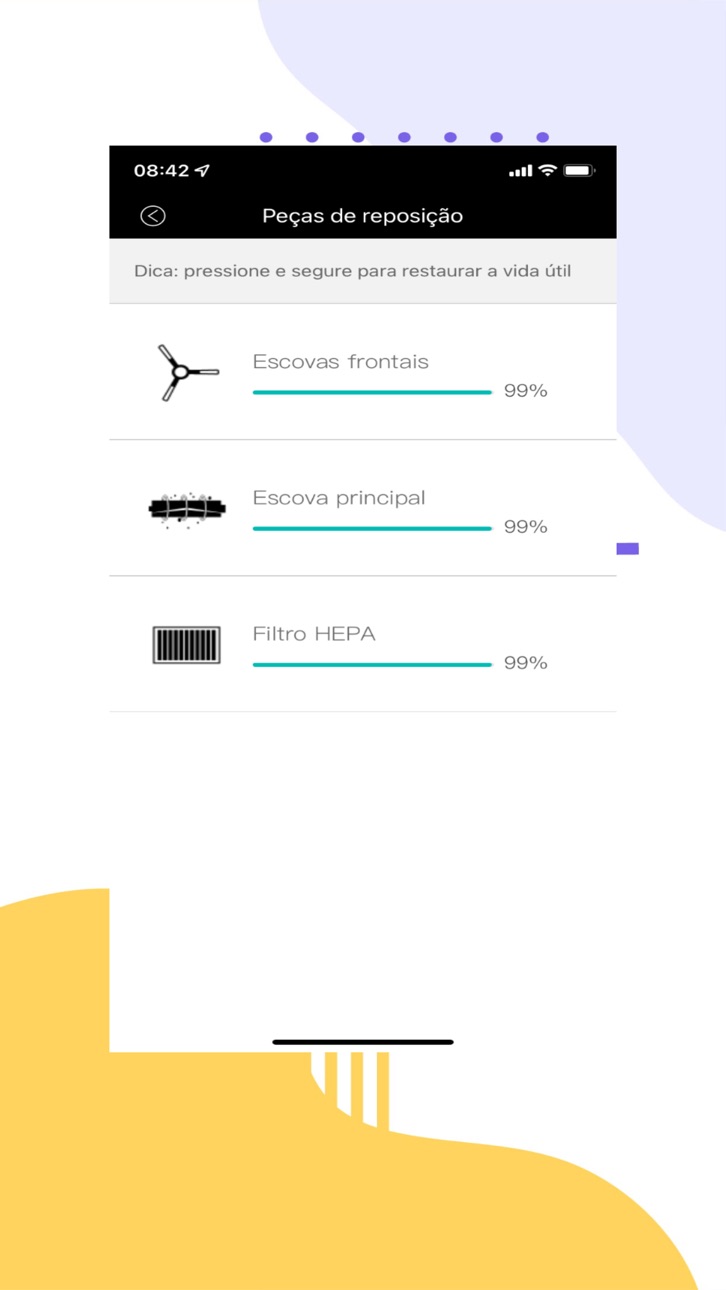Tap the Peças de reposição title

(363, 216)
